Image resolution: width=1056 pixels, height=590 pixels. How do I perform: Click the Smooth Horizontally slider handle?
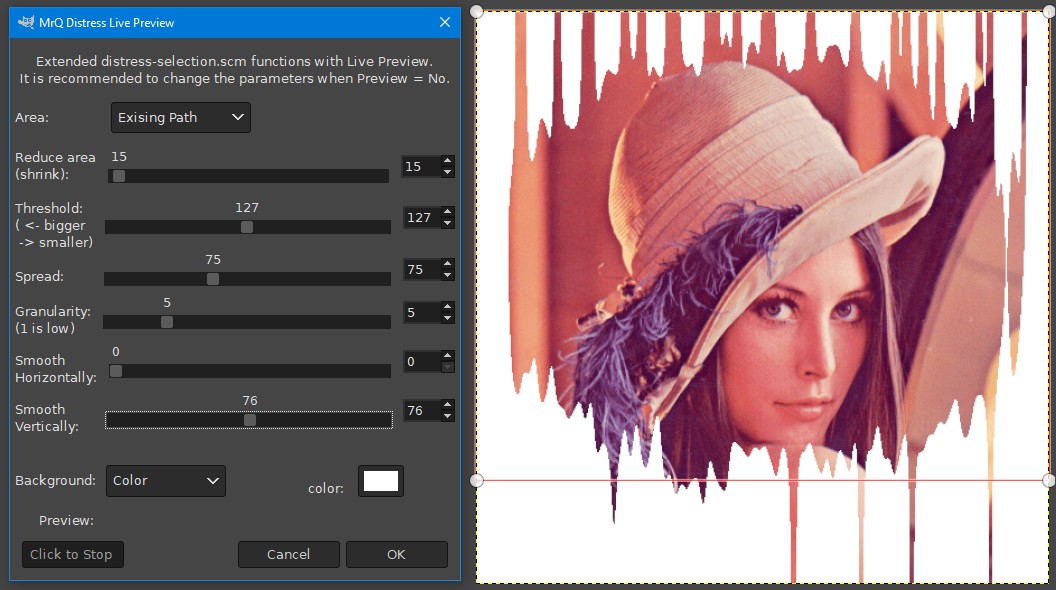click(x=116, y=371)
